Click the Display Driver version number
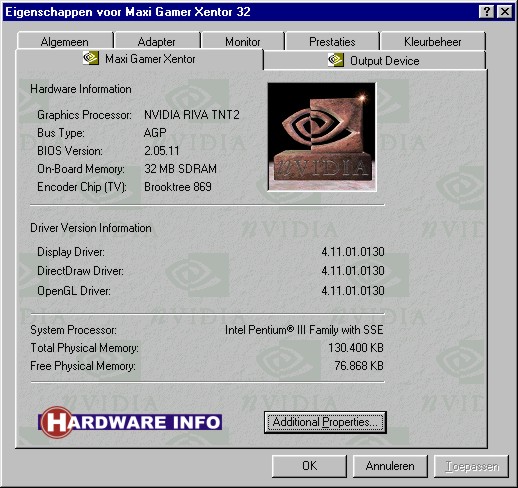518x488 pixels. pyautogui.click(x=353, y=252)
